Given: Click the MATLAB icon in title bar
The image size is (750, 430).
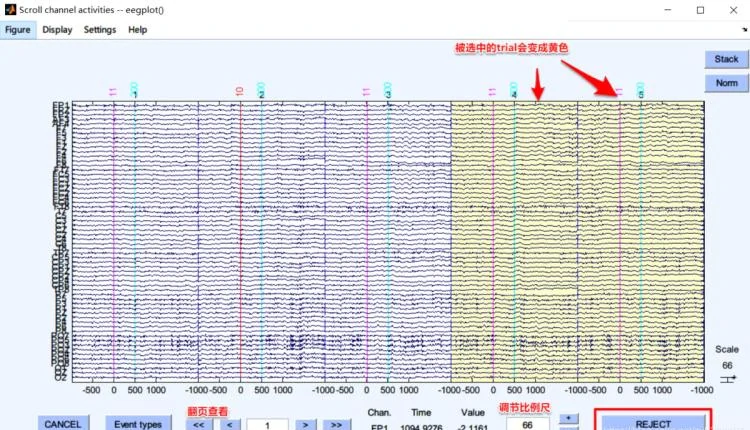Looking at the screenshot, I should click(x=9, y=9).
